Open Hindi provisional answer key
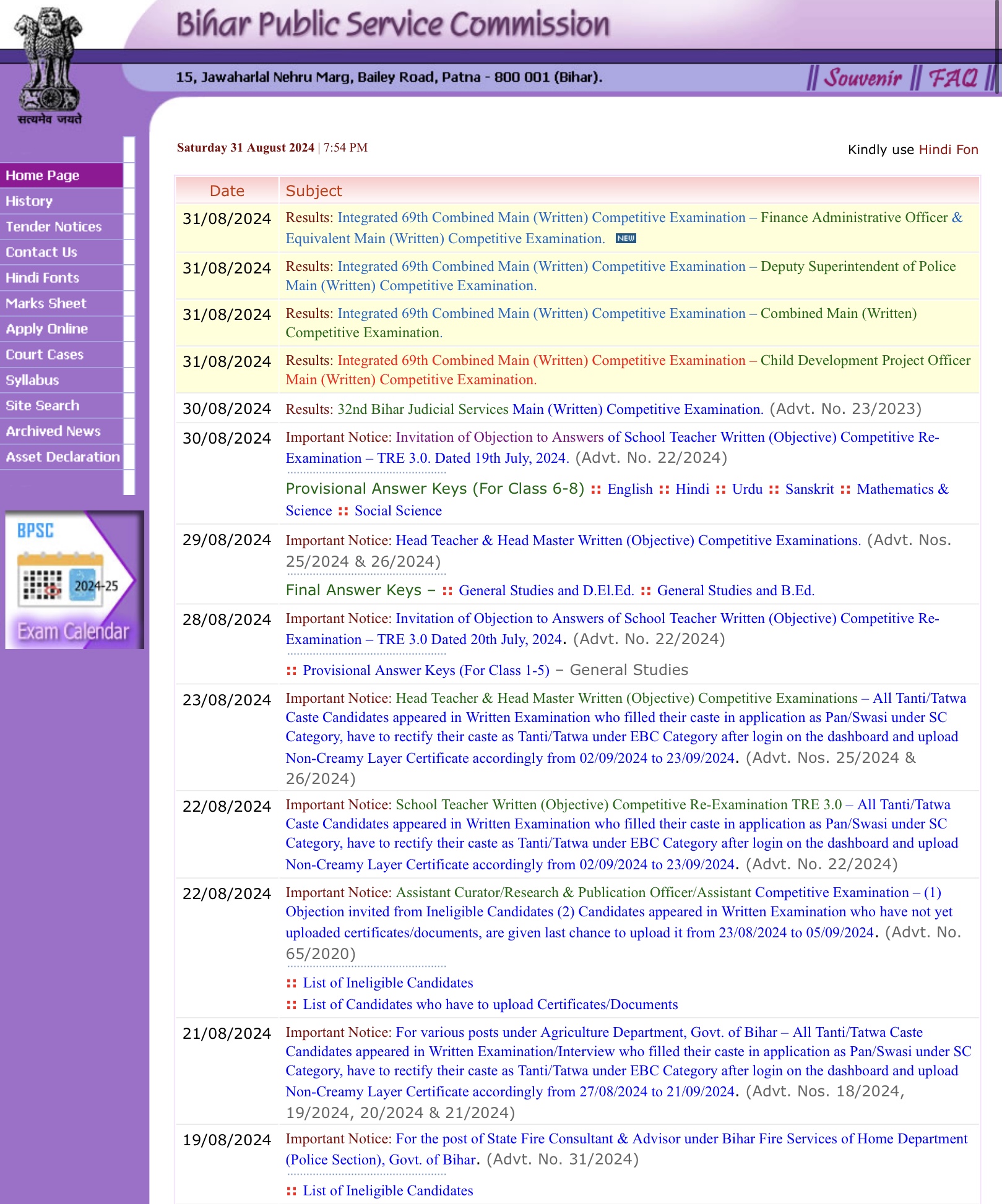This screenshot has height=1204, width=1002. coord(692,489)
